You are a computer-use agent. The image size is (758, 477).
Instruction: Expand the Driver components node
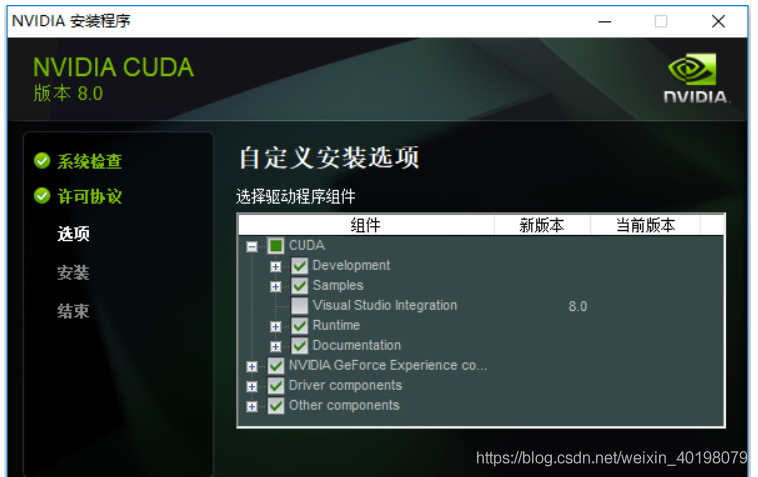pyautogui.click(x=251, y=387)
